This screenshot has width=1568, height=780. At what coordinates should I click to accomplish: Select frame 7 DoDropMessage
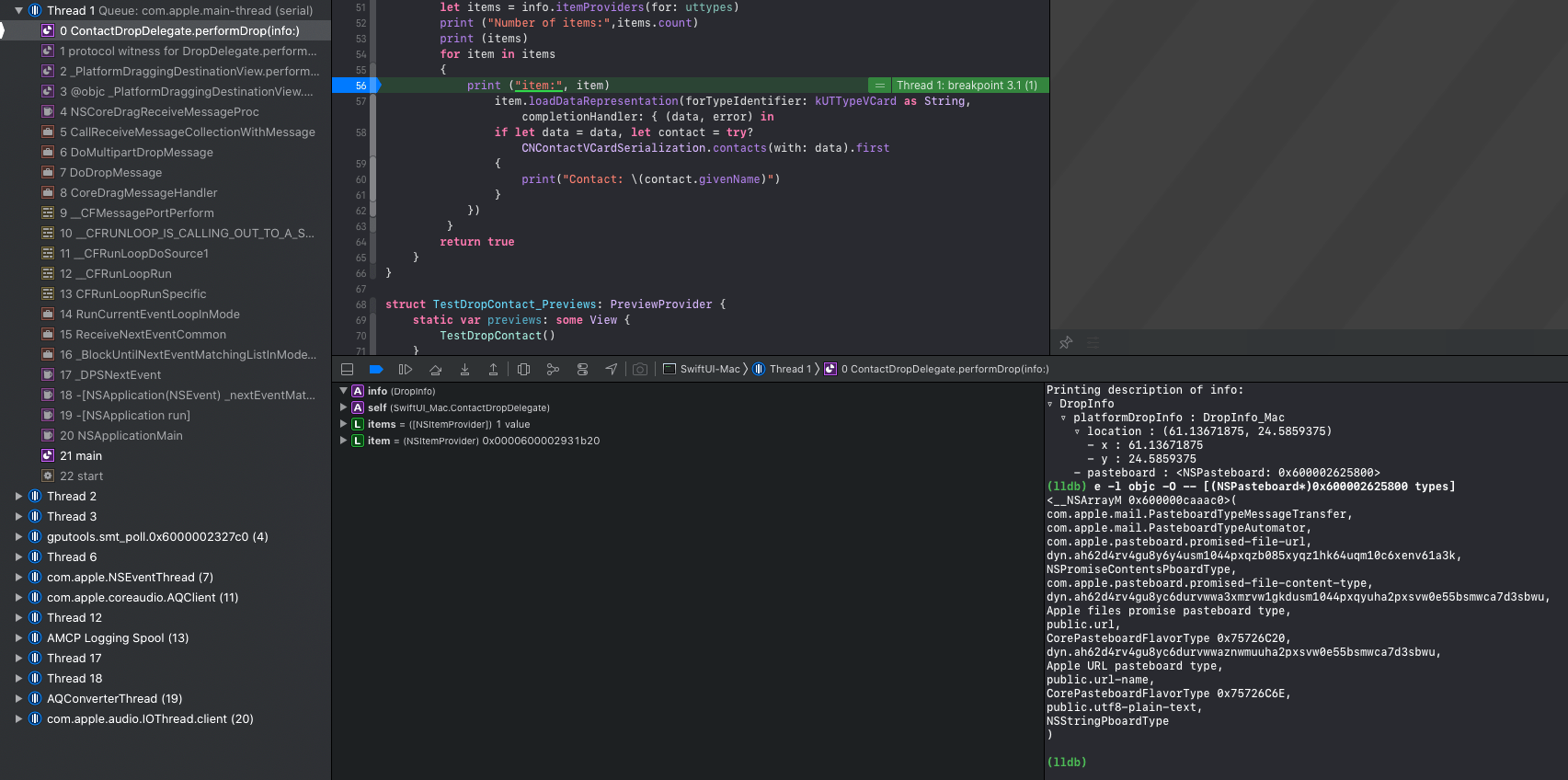pyautogui.click(x=166, y=173)
